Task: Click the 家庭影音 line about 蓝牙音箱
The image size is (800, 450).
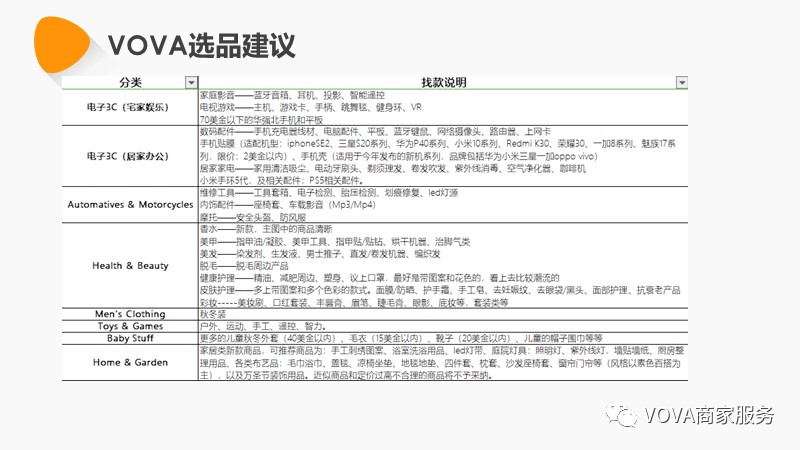Action: click(x=292, y=95)
